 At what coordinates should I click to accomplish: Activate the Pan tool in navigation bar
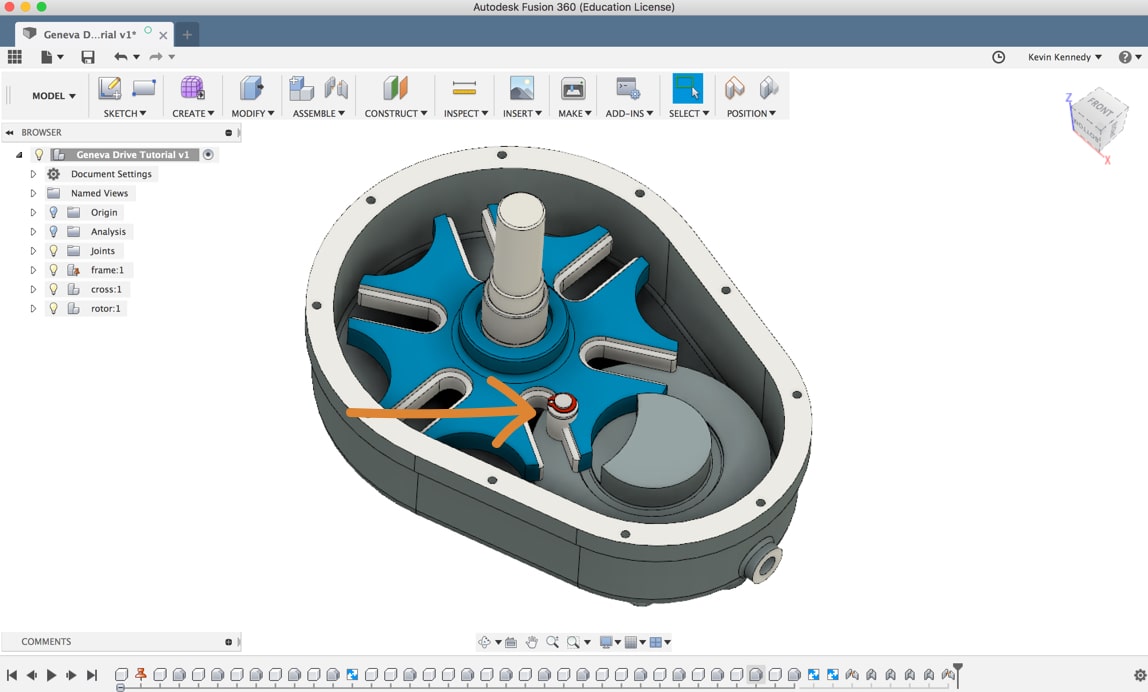(x=532, y=641)
